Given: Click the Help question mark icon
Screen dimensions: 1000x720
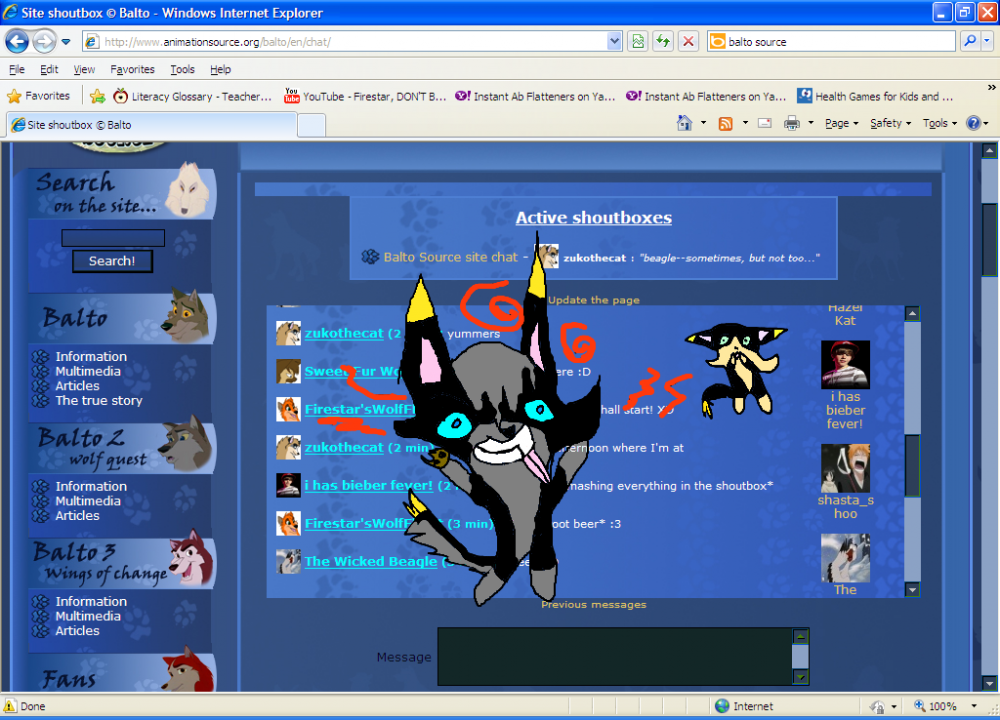Looking at the screenshot, I should pyautogui.click(x=973, y=123).
